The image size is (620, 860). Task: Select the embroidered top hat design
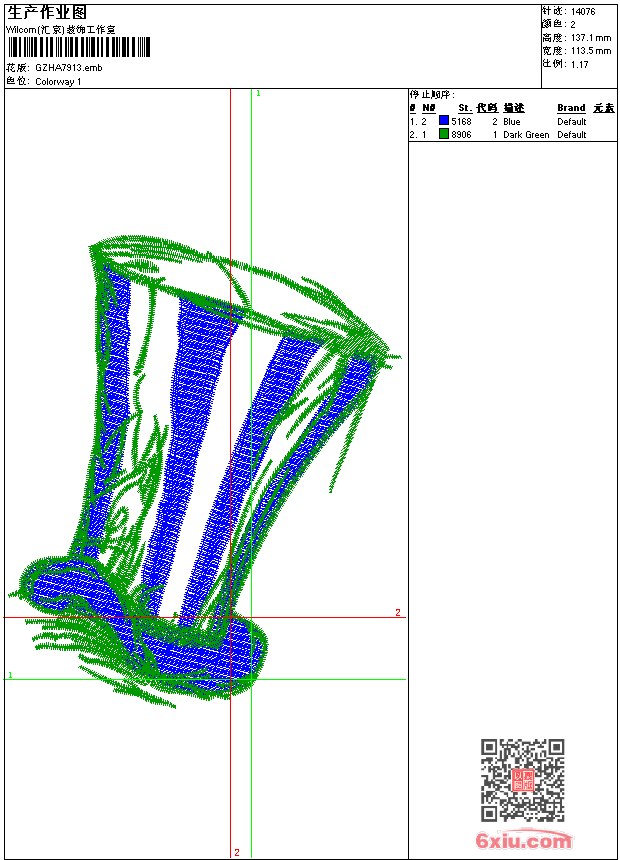[x=210, y=470]
